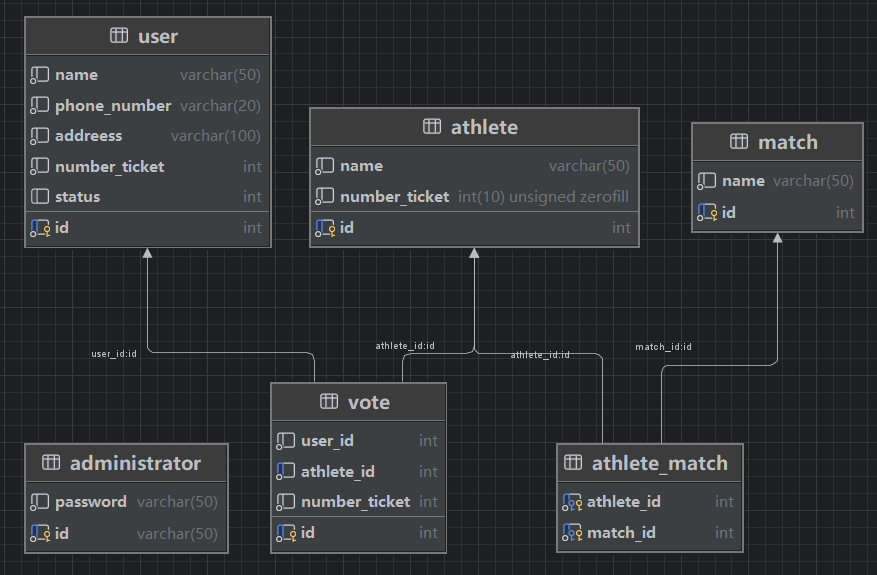Screen dimensions: 877x575
Task: Click the table icon in the vote header
Action: coord(329,402)
